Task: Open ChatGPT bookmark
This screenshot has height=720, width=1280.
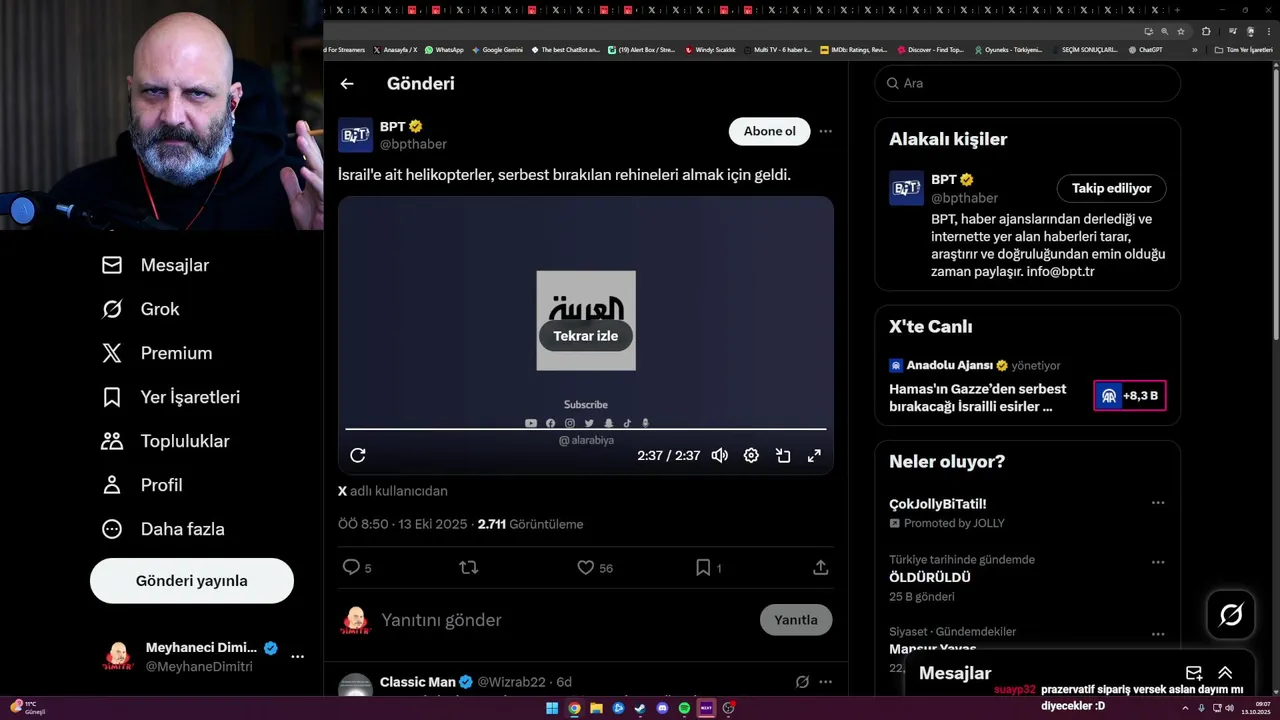Action: point(1144,49)
